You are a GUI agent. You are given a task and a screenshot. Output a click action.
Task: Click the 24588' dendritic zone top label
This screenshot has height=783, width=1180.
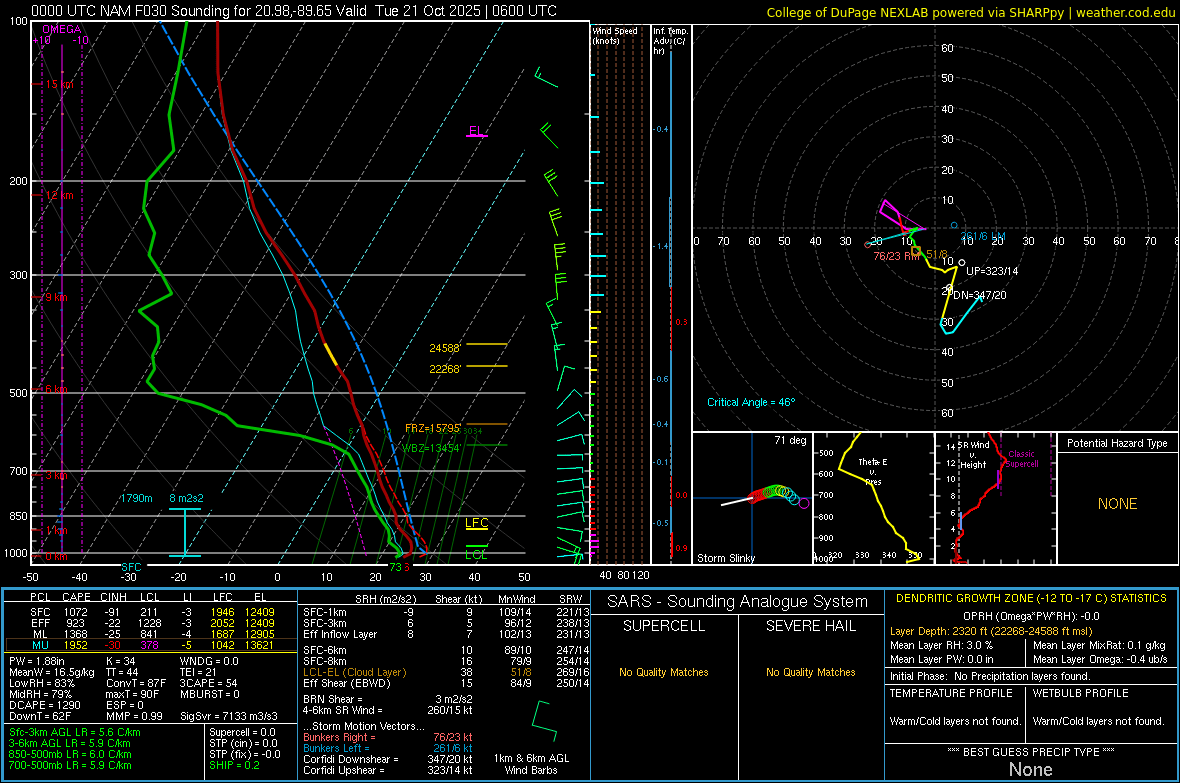pos(445,348)
